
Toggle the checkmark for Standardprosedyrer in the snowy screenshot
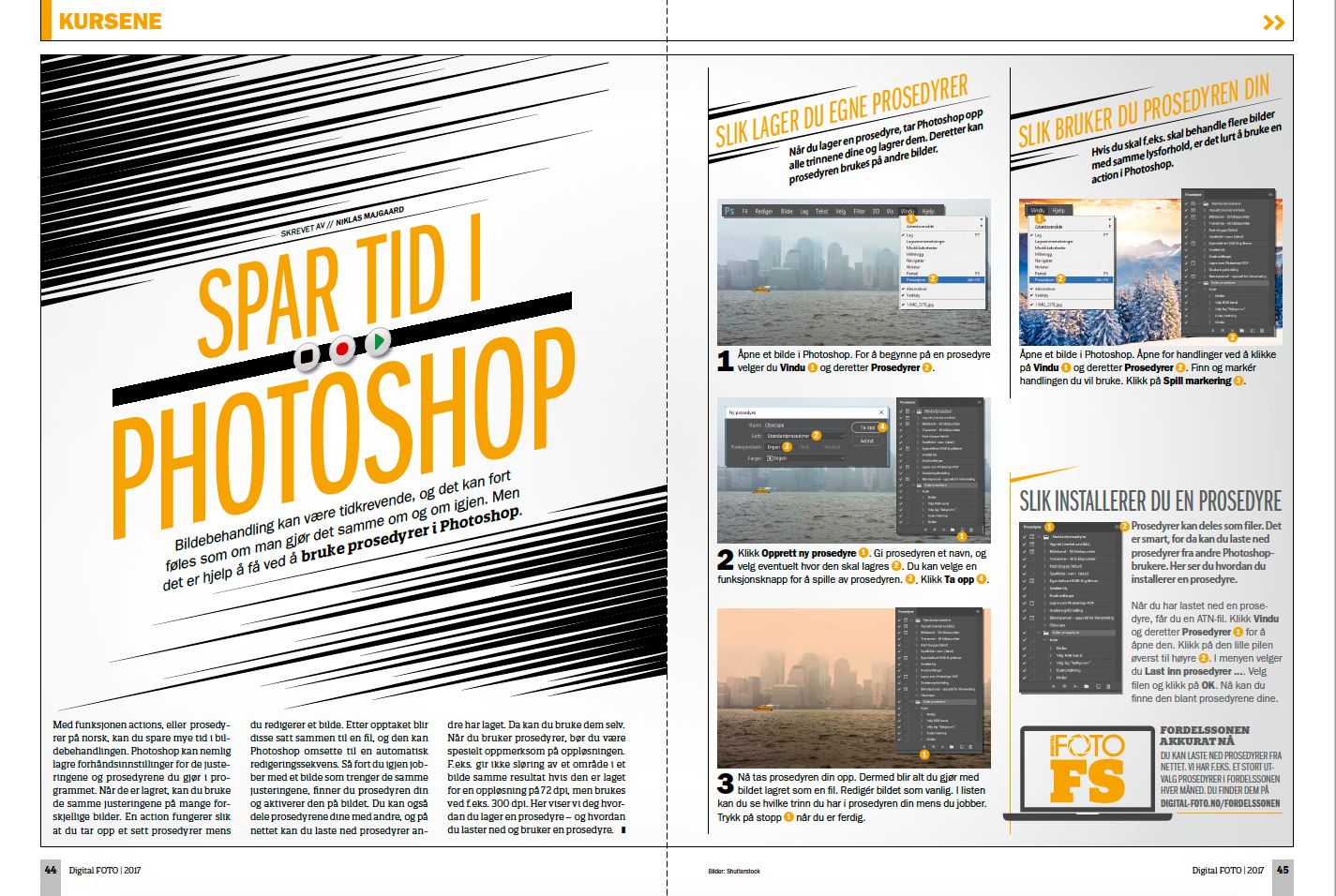pos(1186,203)
